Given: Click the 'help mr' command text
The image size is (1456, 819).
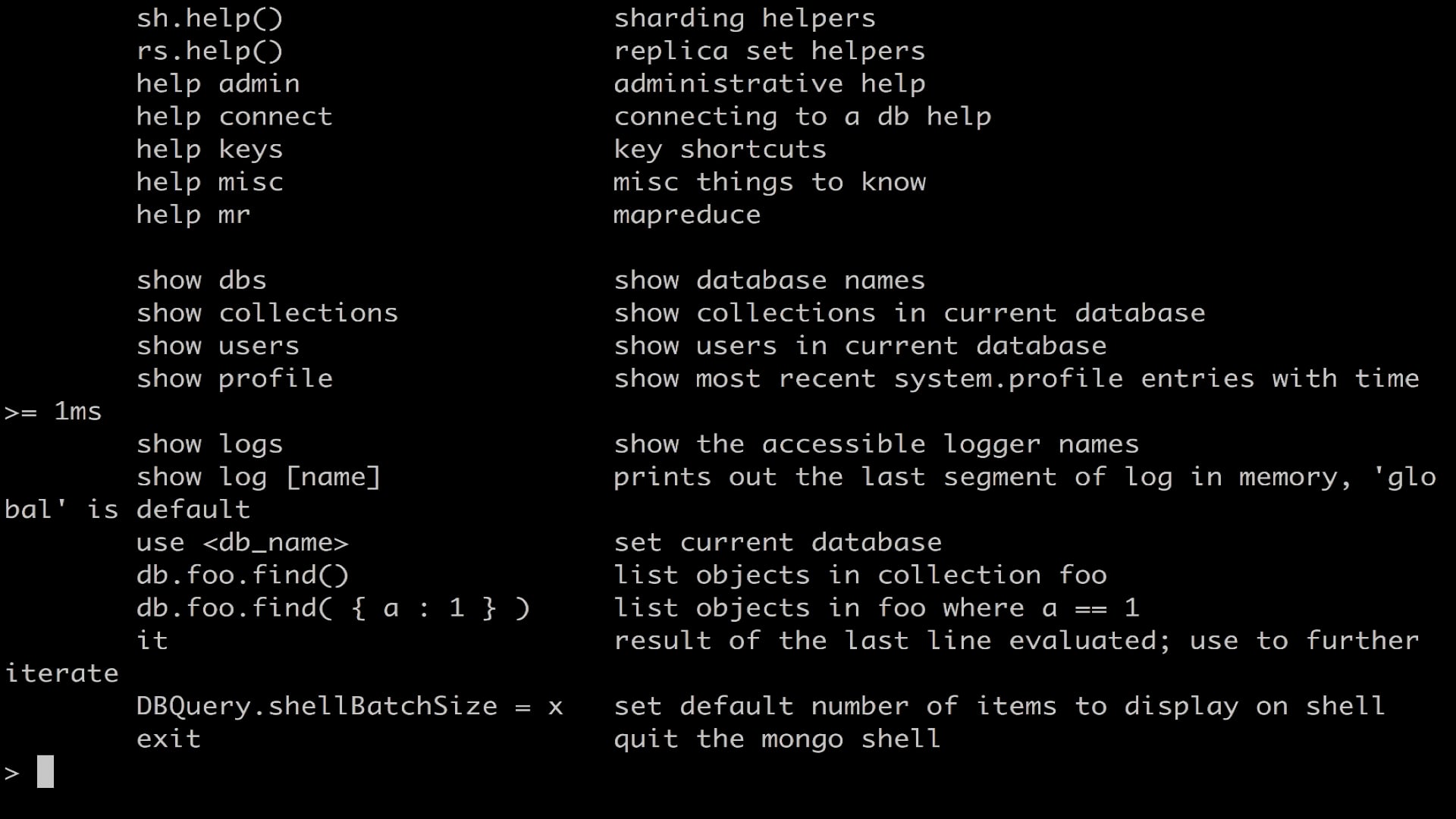Looking at the screenshot, I should pos(193,215).
